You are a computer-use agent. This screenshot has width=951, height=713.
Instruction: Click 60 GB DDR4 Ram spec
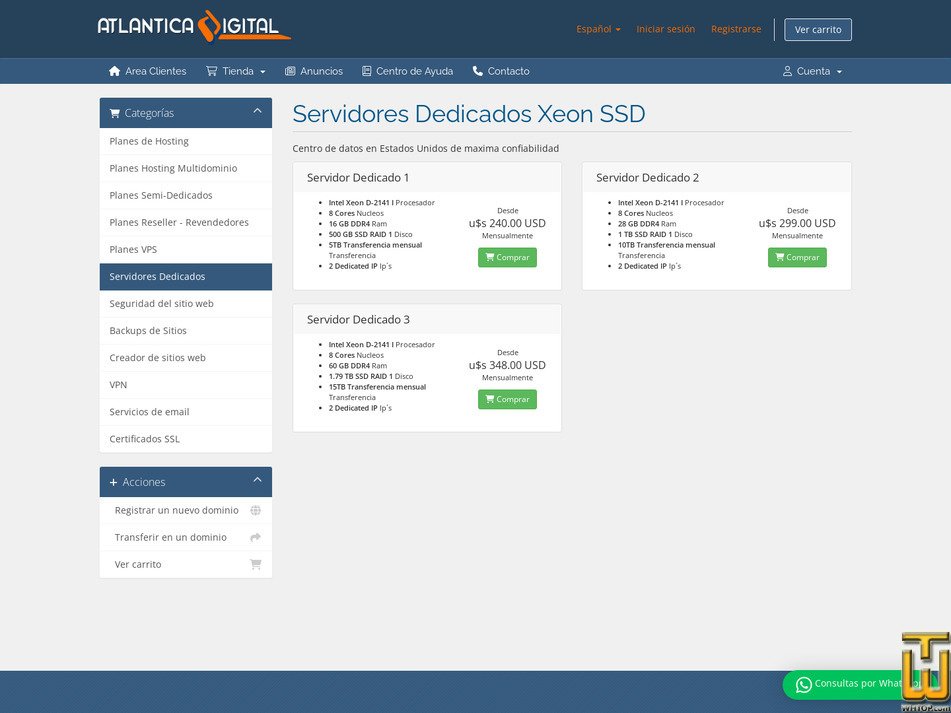click(358, 366)
